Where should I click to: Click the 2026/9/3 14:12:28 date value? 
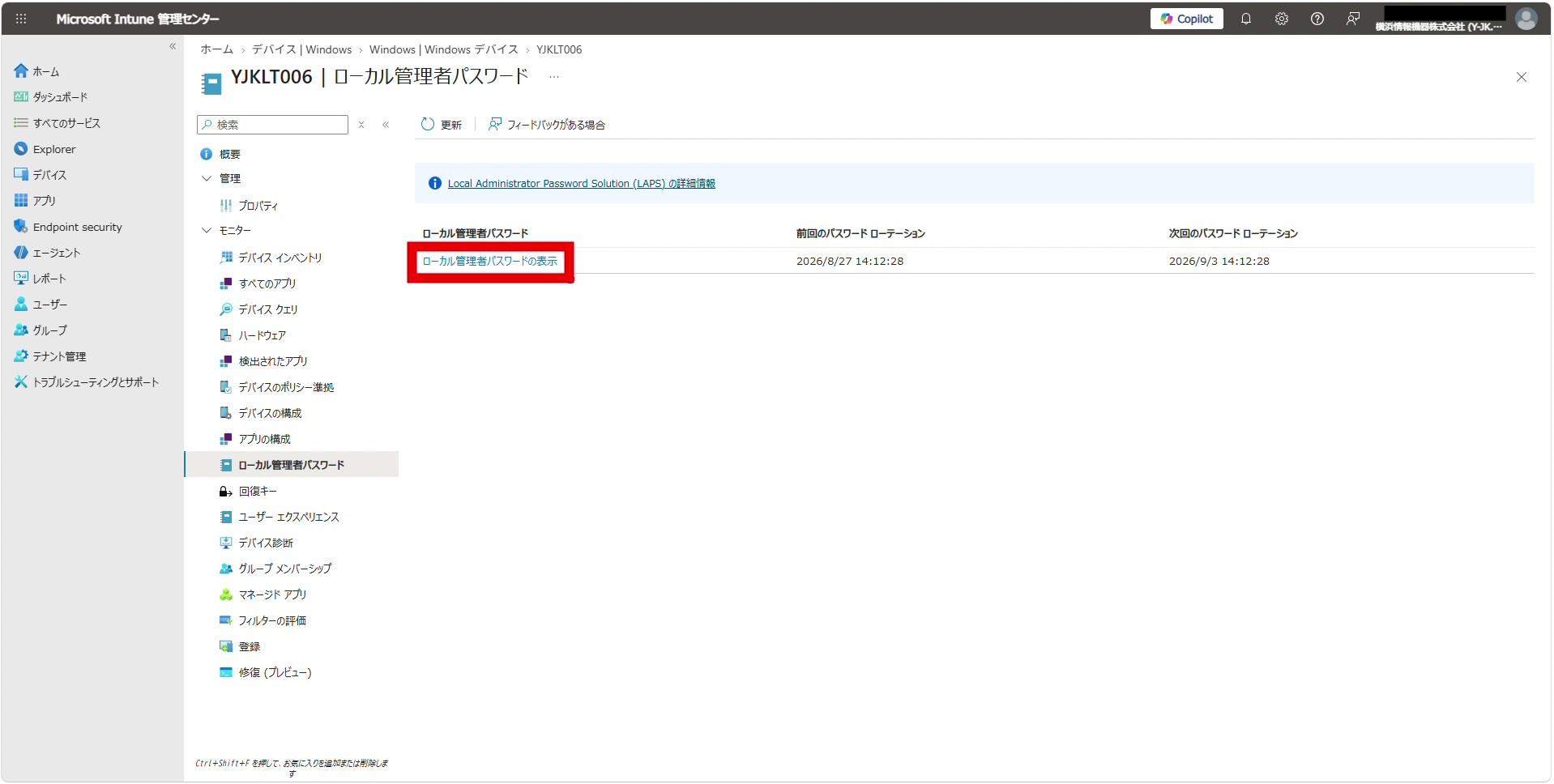click(1219, 262)
